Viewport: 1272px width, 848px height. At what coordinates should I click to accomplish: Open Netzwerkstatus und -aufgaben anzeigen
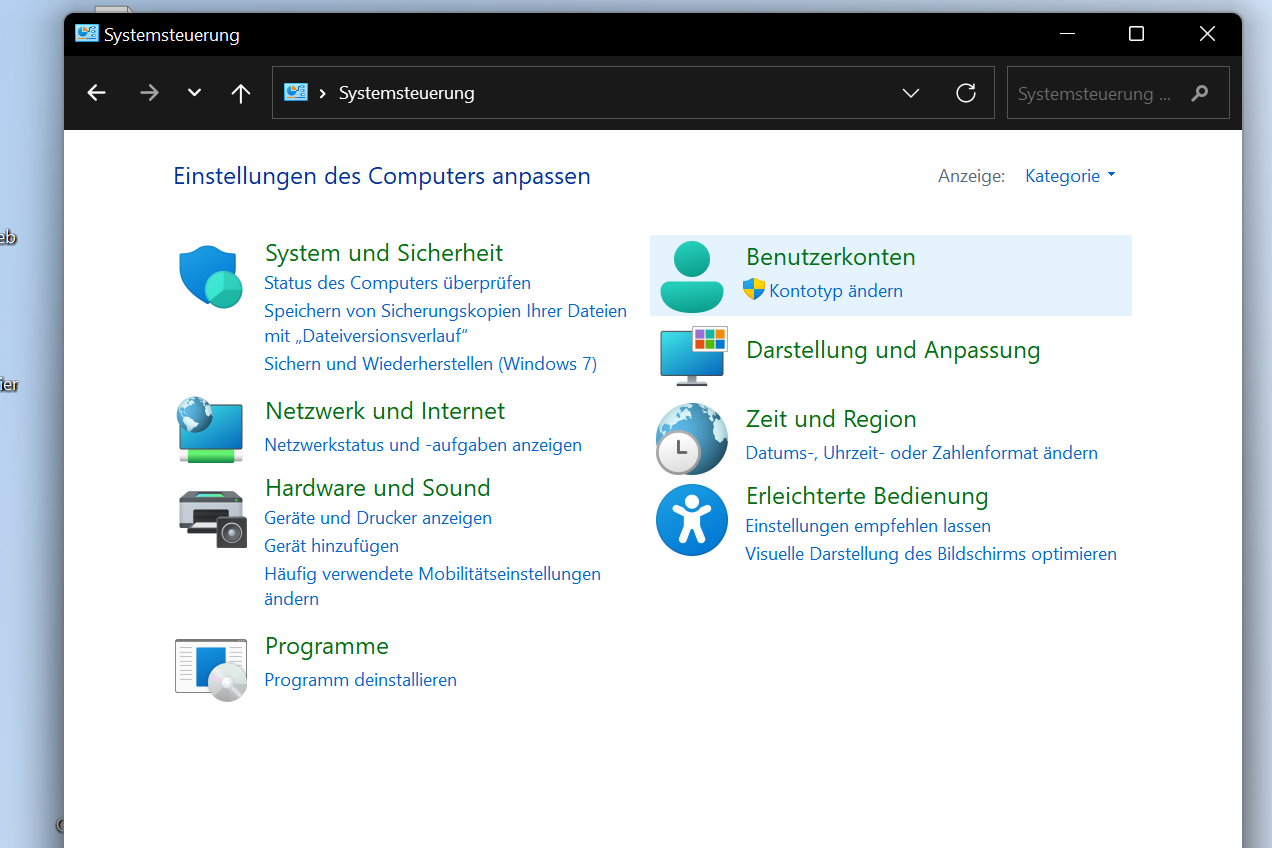point(423,445)
